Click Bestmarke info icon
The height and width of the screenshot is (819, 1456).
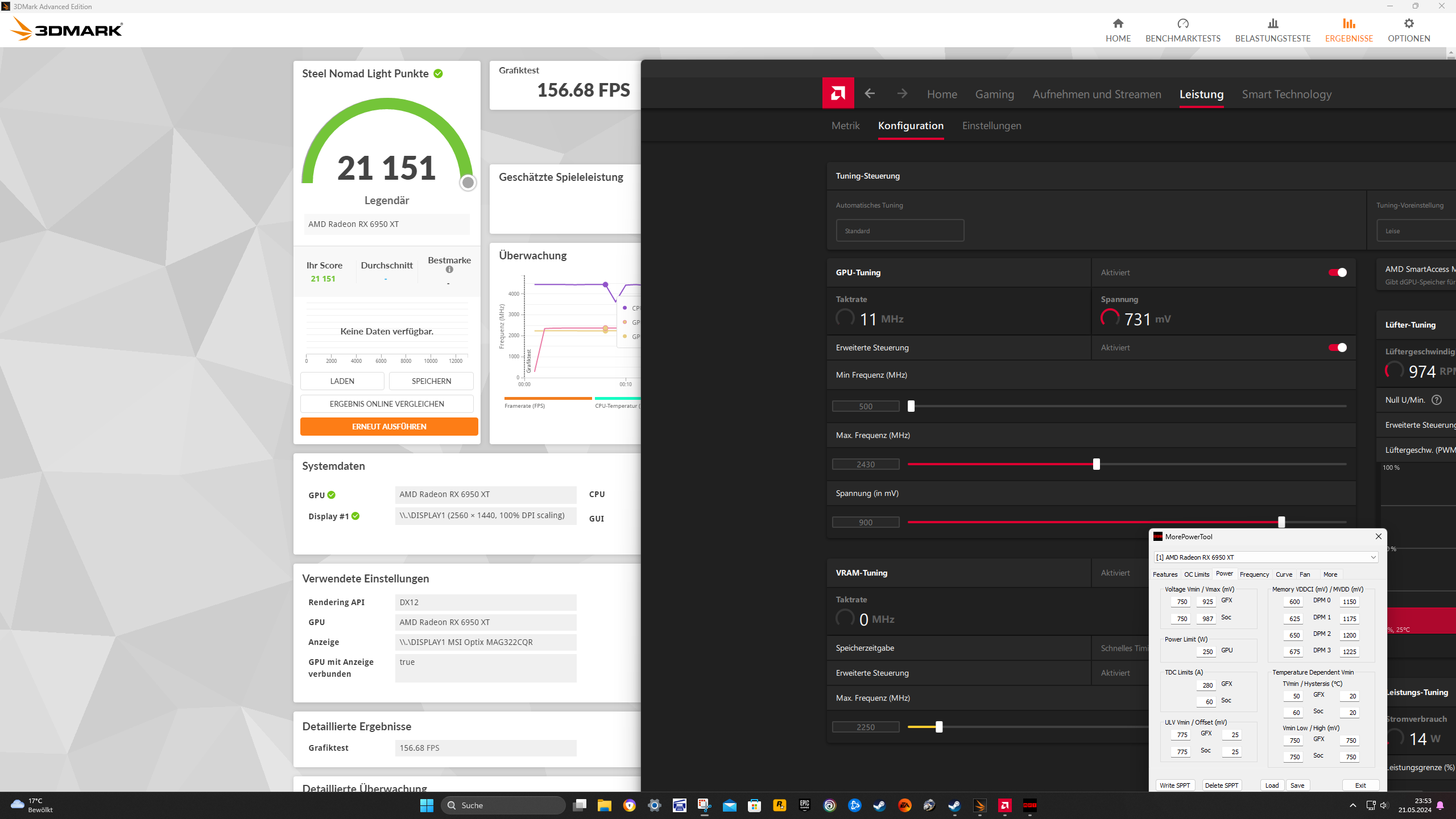pyautogui.click(x=449, y=270)
